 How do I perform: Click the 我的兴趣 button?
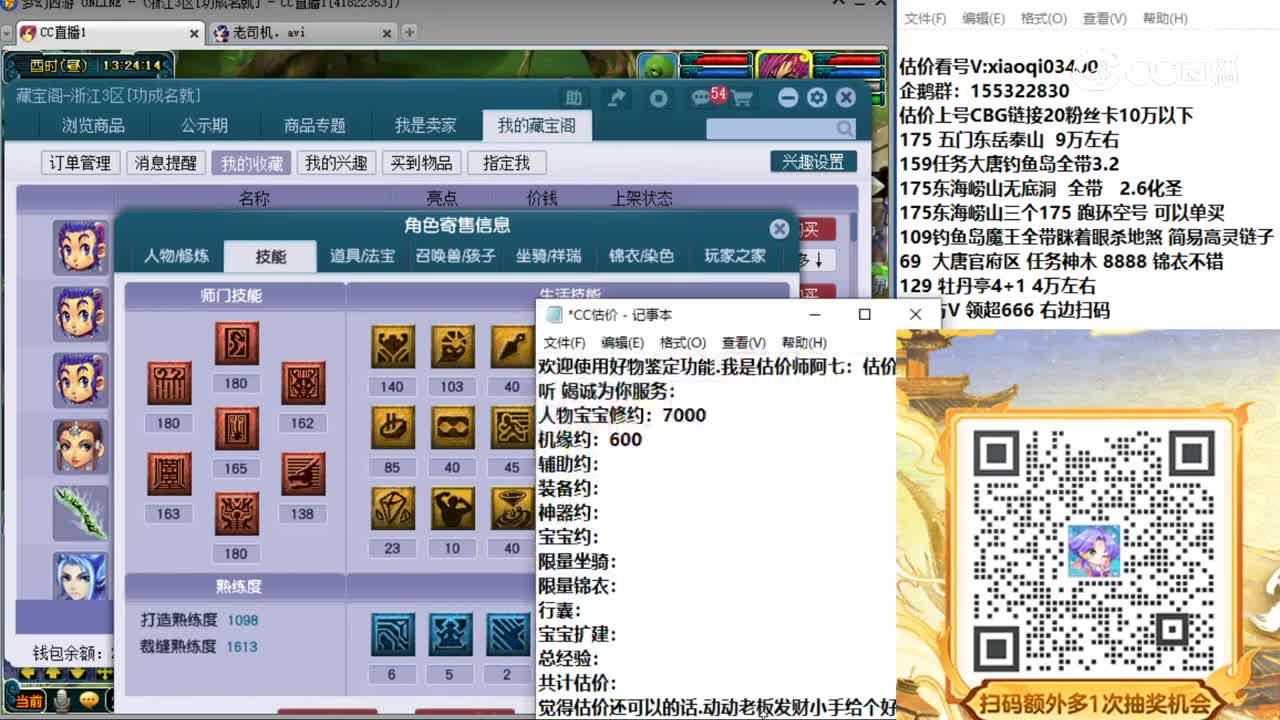(x=336, y=163)
